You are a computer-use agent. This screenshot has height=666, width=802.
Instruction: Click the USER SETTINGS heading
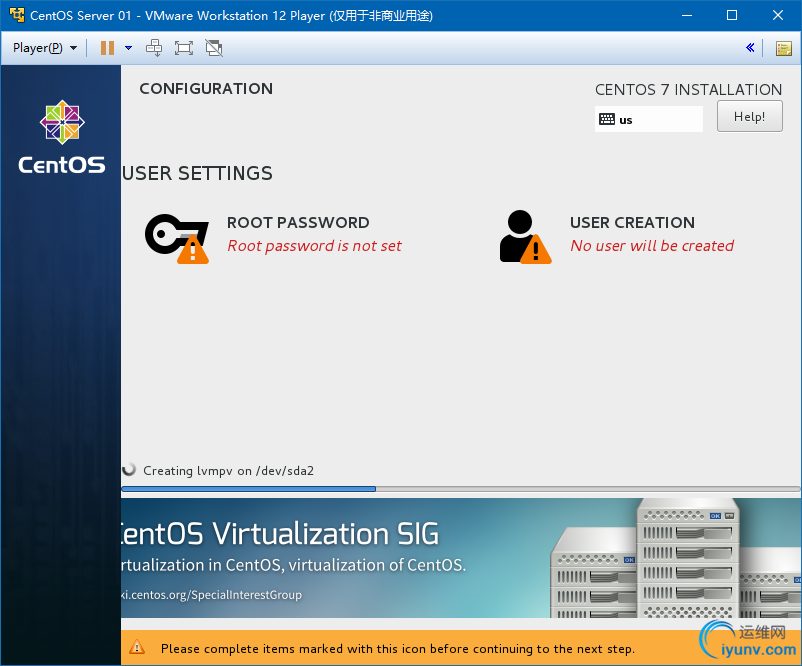coord(197,173)
